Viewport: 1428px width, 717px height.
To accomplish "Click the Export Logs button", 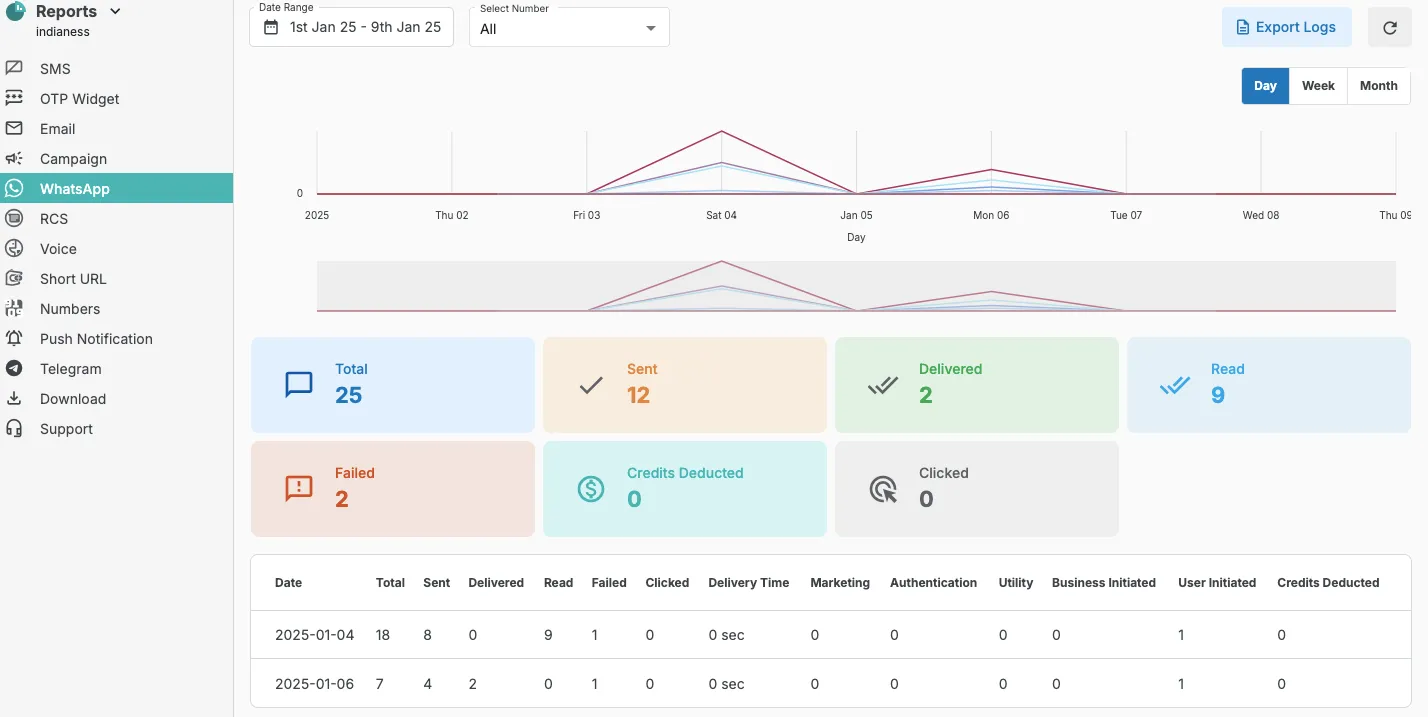I will point(1286,28).
